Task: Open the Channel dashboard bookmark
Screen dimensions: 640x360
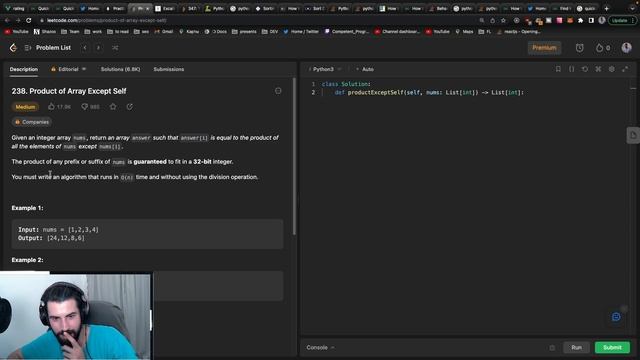Action: (x=397, y=32)
